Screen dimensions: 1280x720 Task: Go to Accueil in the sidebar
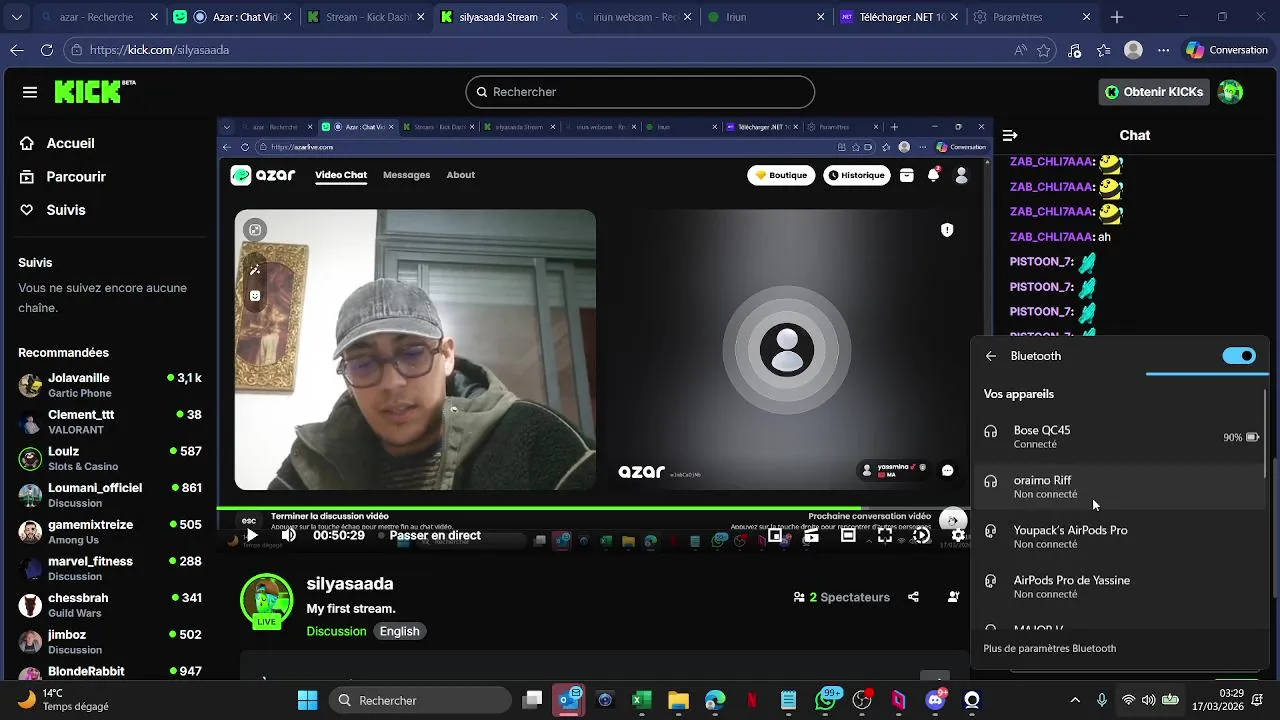coord(58,143)
